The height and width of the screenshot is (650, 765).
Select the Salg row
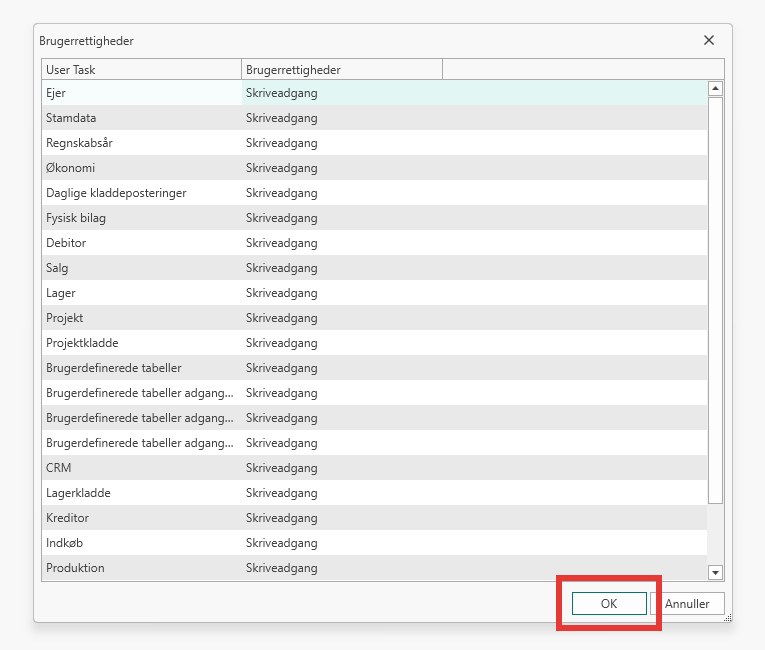pyautogui.click(x=374, y=268)
